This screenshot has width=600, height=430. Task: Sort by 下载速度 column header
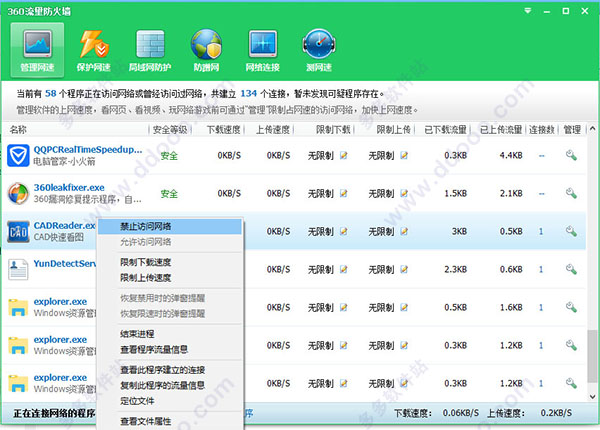tap(223, 130)
